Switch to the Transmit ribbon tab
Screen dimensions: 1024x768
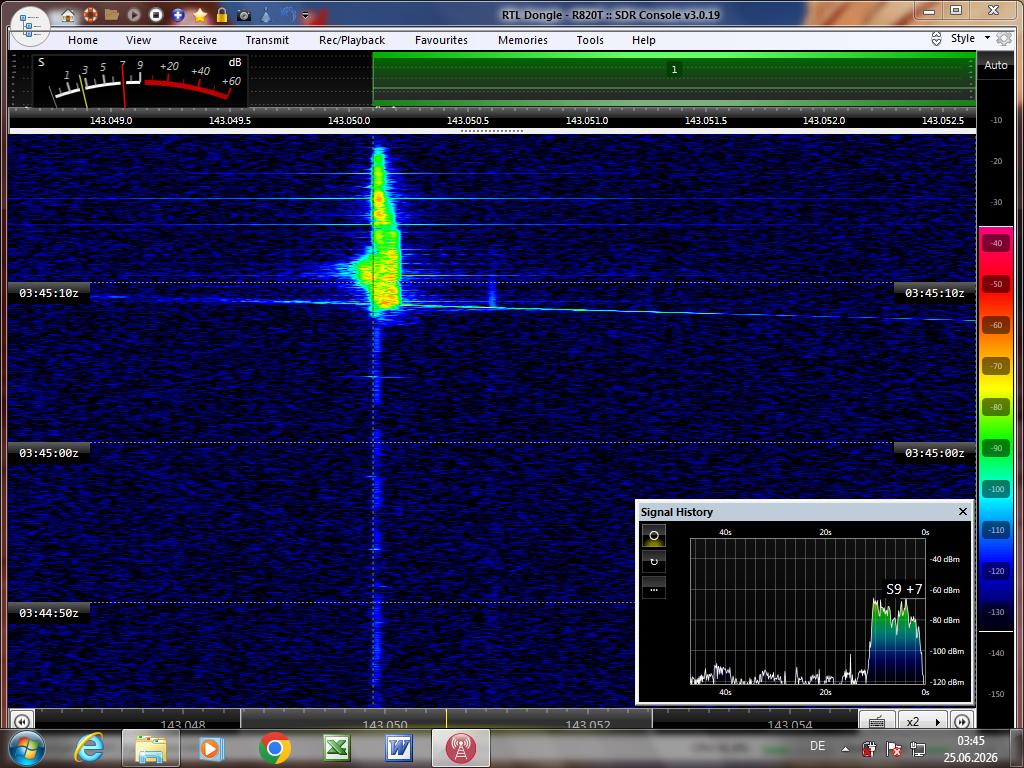(267, 40)
